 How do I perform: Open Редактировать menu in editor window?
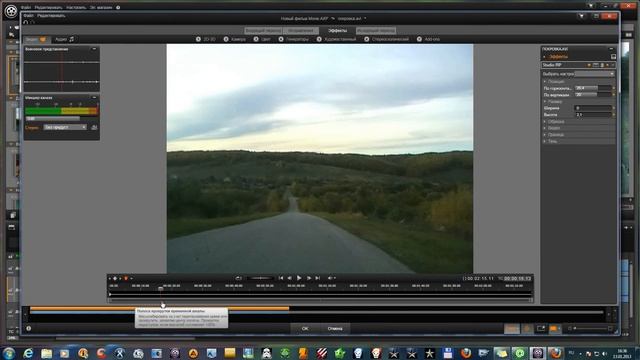tap(51, 16)
